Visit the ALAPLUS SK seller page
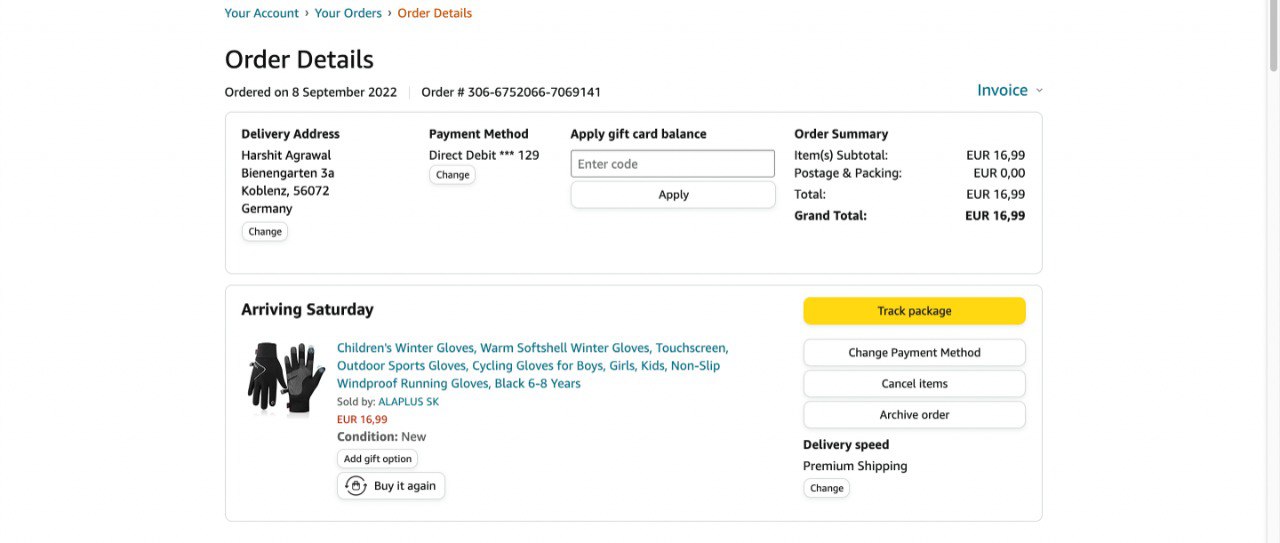Image resolution: width=1280 pixels, height=543 pixels. (408, 402)
